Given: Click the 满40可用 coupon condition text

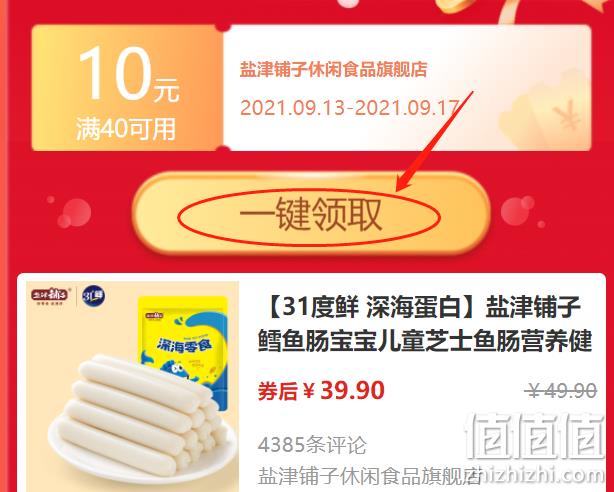Looking at the screenshot, I should (x=126, y=128).
